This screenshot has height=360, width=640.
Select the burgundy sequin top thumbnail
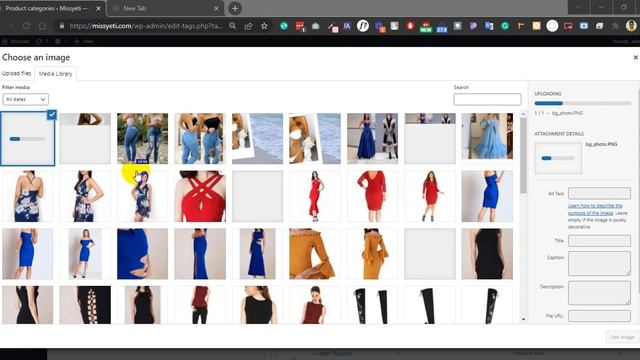tap(315, 305)
